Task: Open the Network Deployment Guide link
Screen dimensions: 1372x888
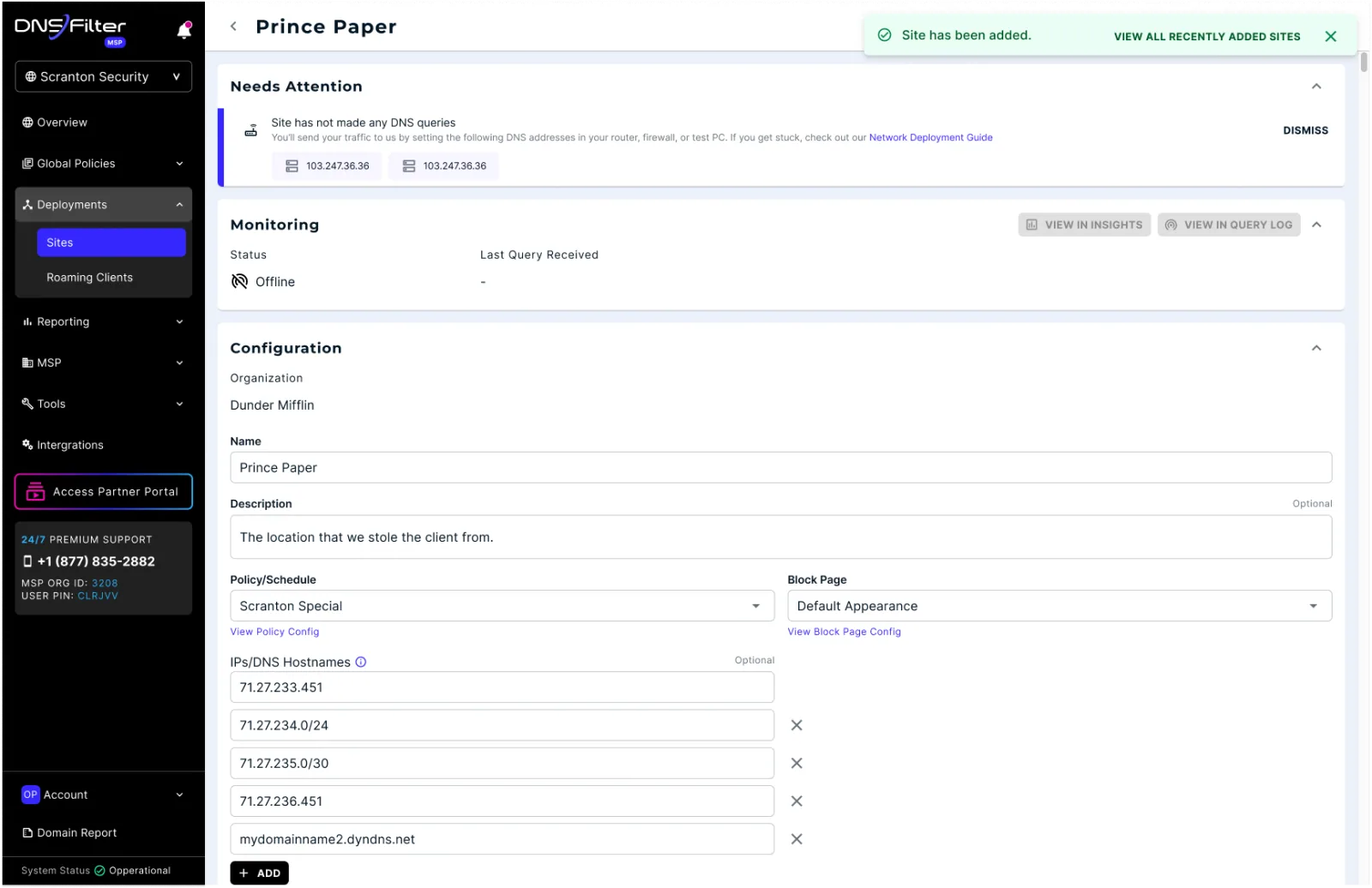Action: point(930,138)
